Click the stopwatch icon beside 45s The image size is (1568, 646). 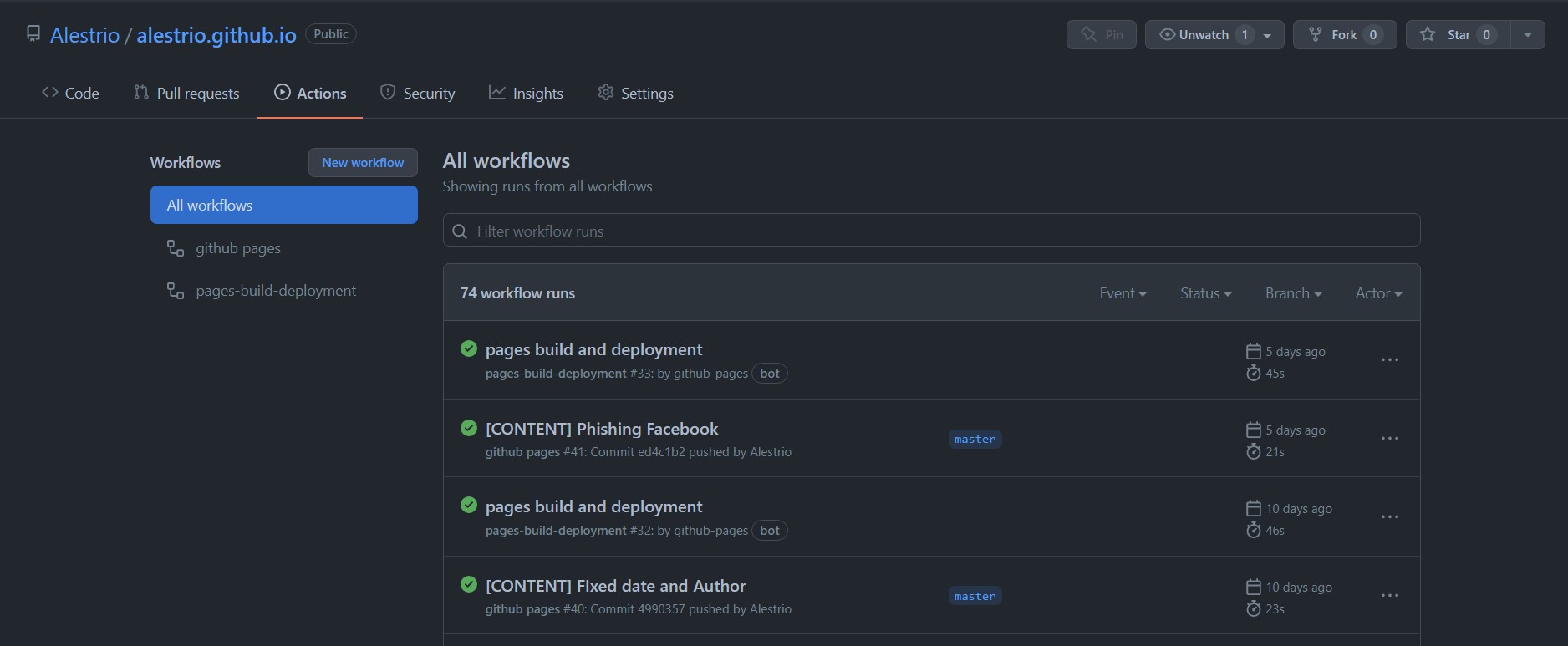1253,373
